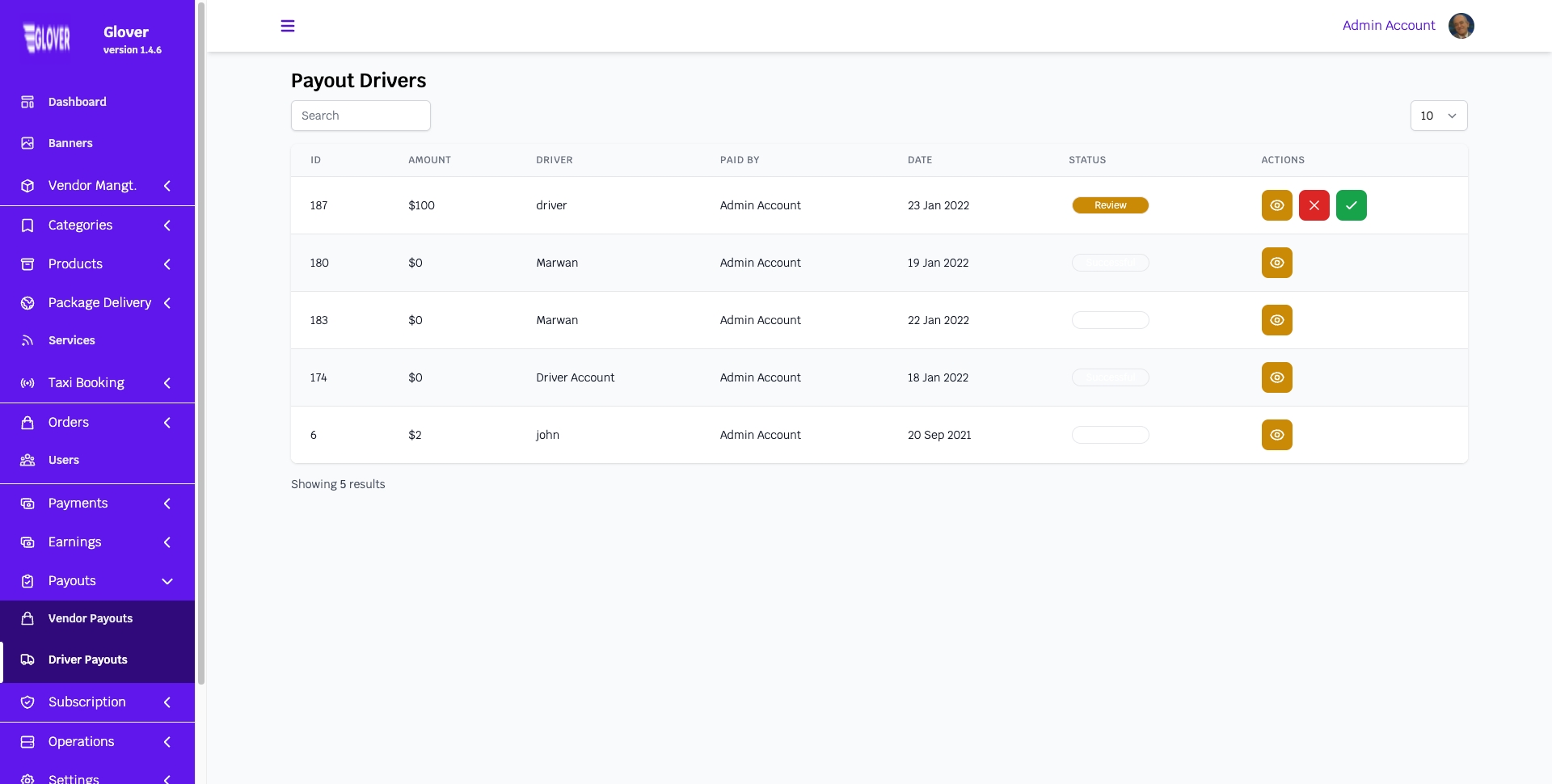View details of payout 187

tap(1276, 205)
